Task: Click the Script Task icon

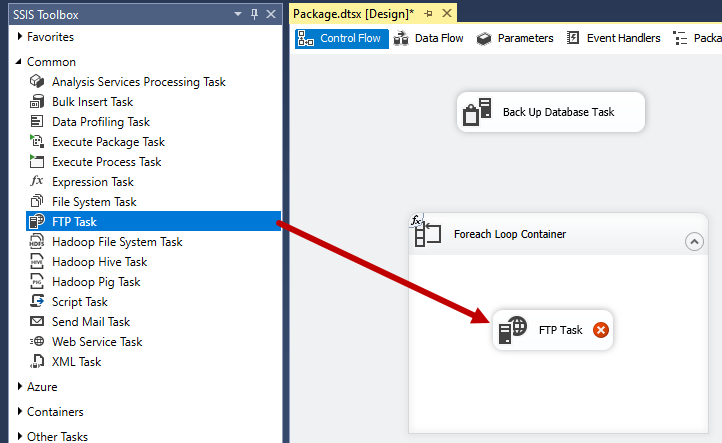Action: click(37, 302)
